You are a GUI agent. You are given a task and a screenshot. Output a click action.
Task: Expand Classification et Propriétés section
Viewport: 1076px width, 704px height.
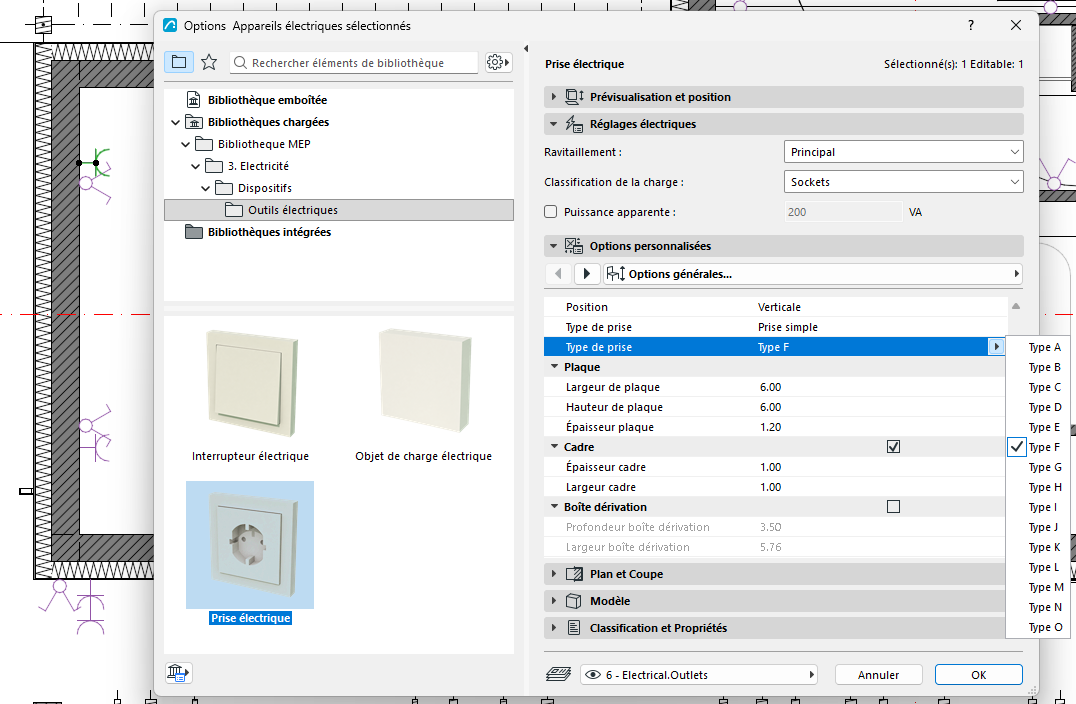tap(554, 627)
